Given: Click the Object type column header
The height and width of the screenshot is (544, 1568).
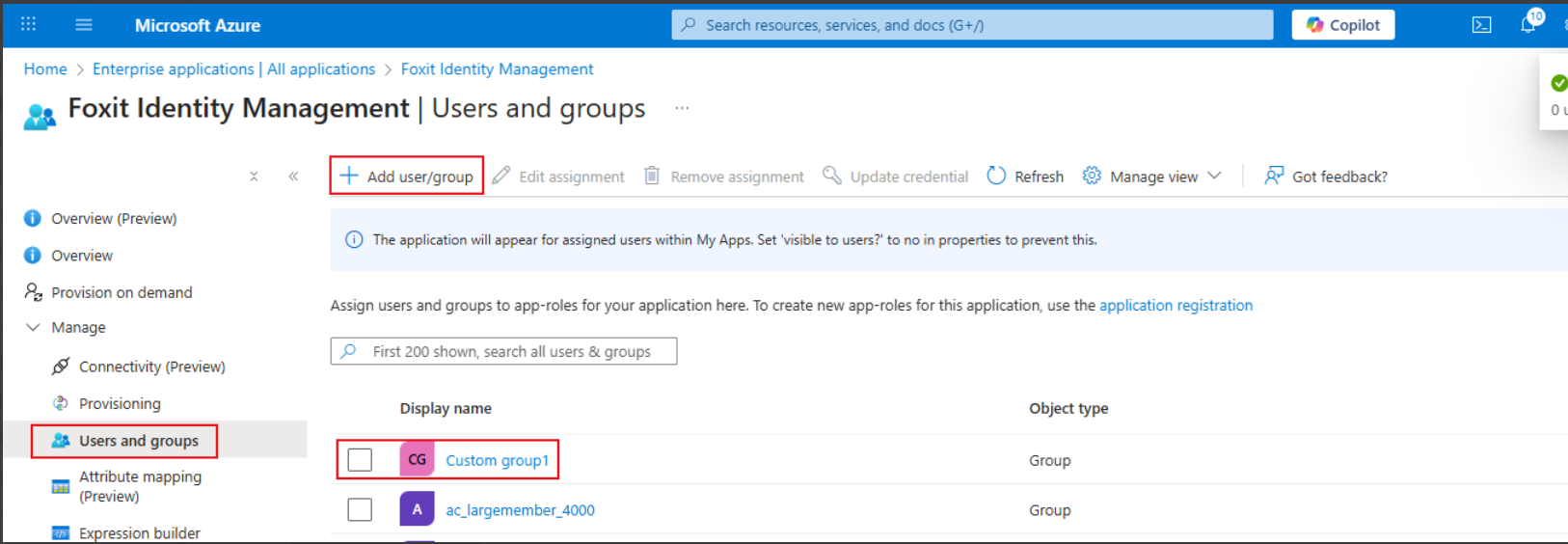Looking at the screenshot, I should tap(1068, 408).
